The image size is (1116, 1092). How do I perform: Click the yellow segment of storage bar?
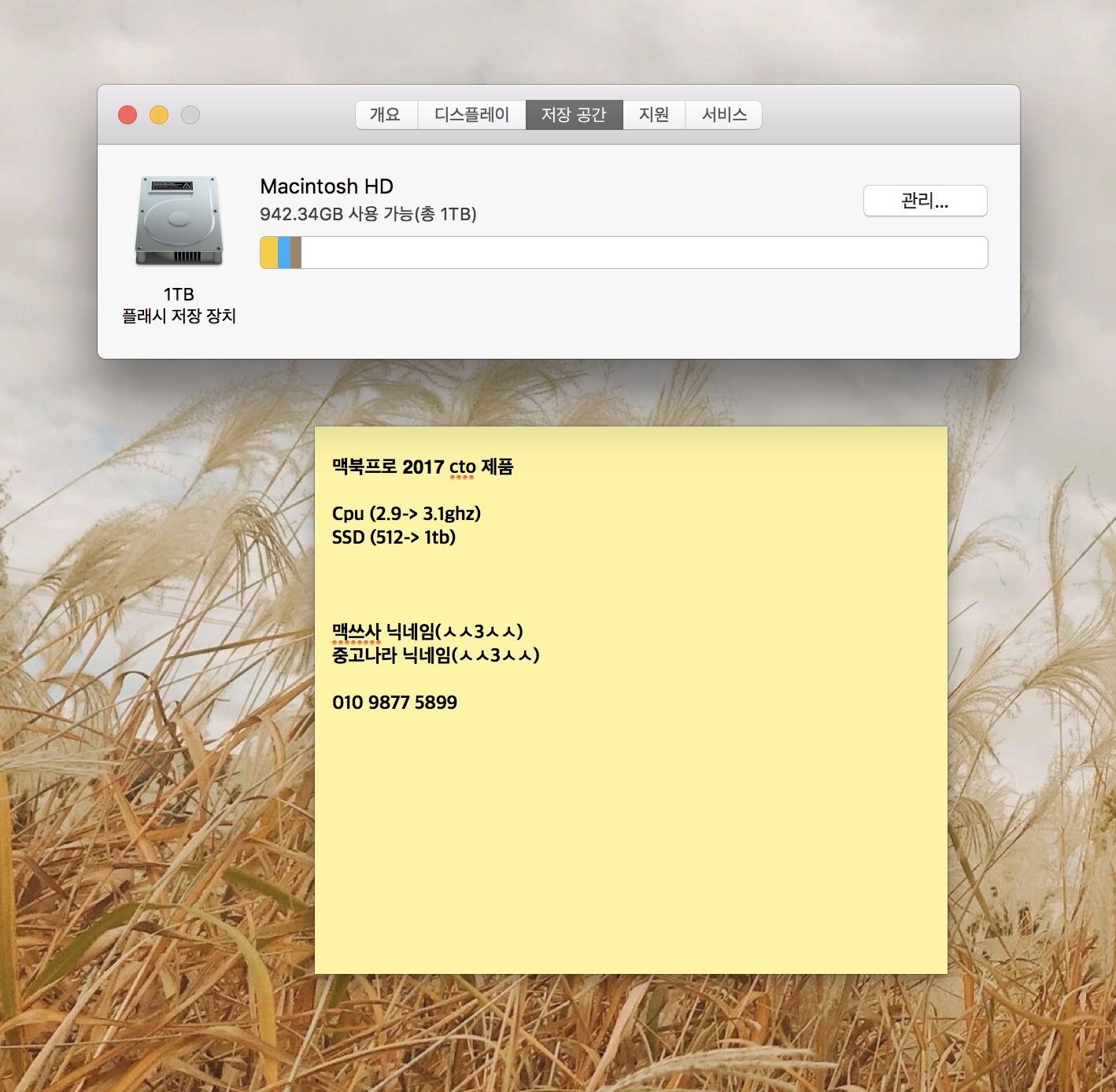tap(269, 253)
